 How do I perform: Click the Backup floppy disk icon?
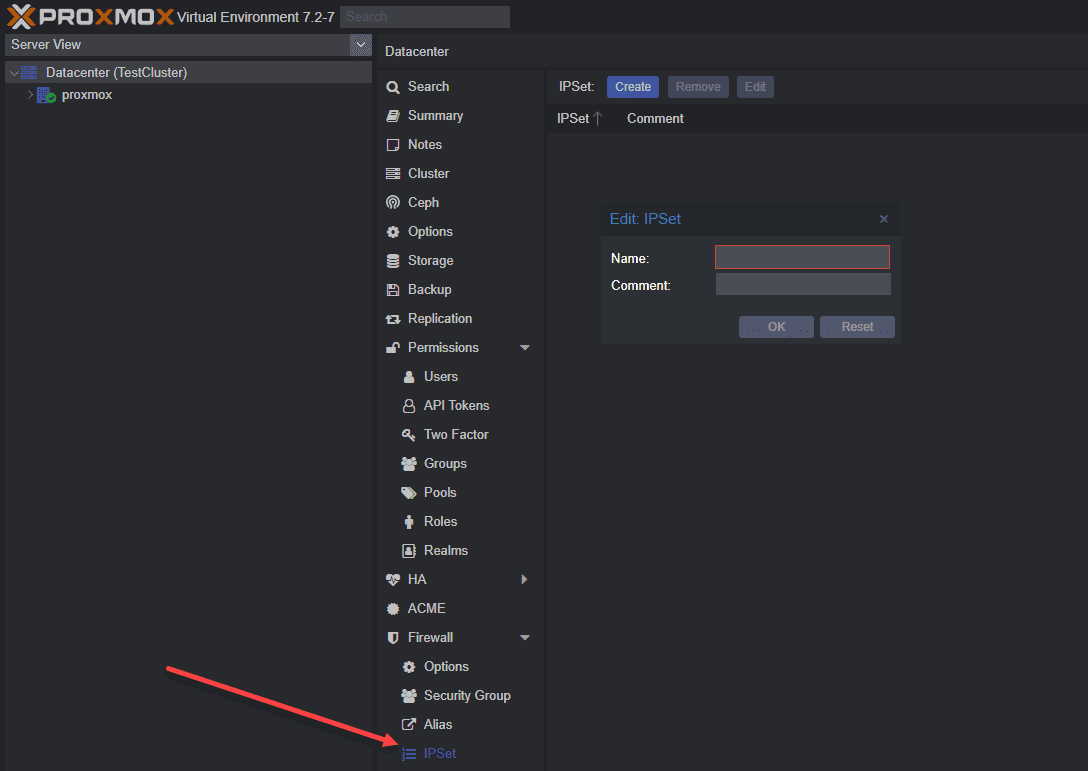pos(393,290)
